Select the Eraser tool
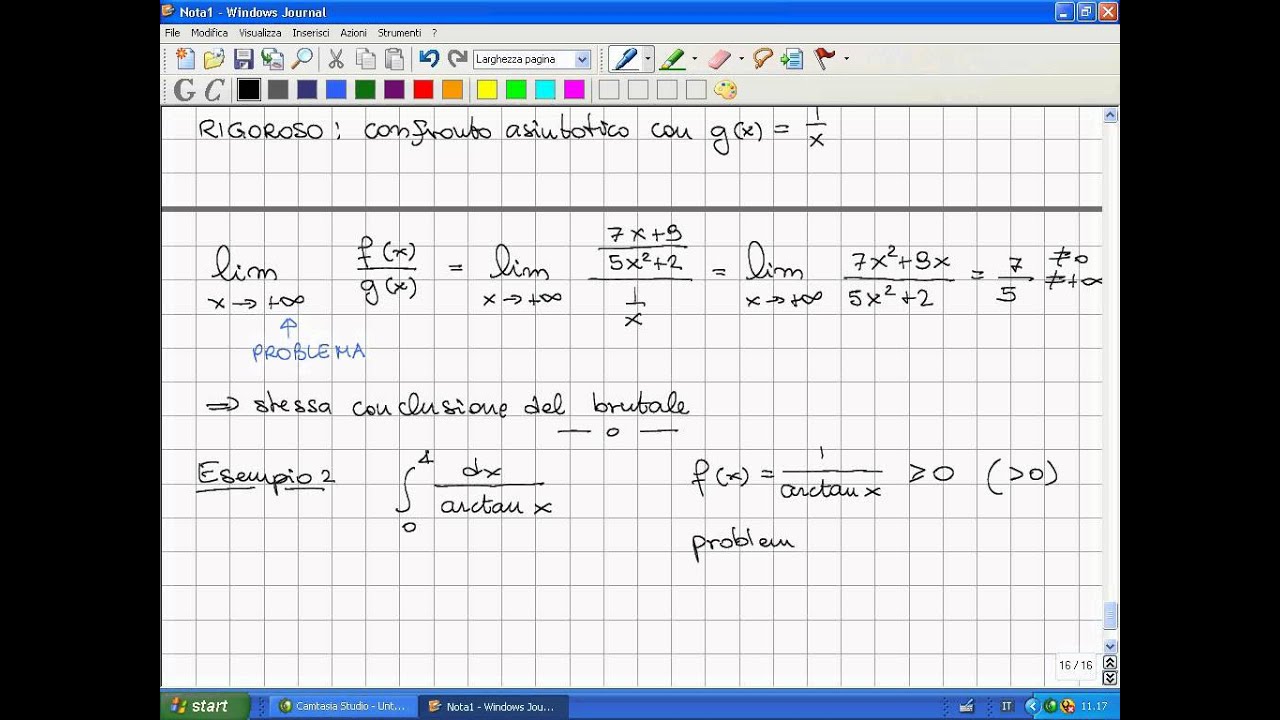Screen dimensions: 1280x720 (x=720, y=59)
